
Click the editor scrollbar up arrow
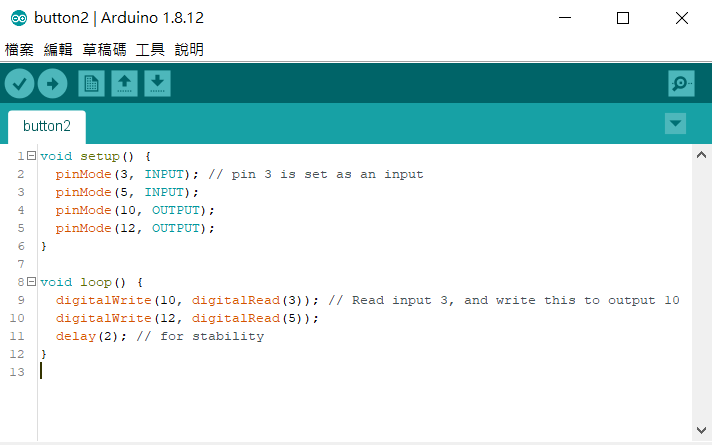[702, 154]
